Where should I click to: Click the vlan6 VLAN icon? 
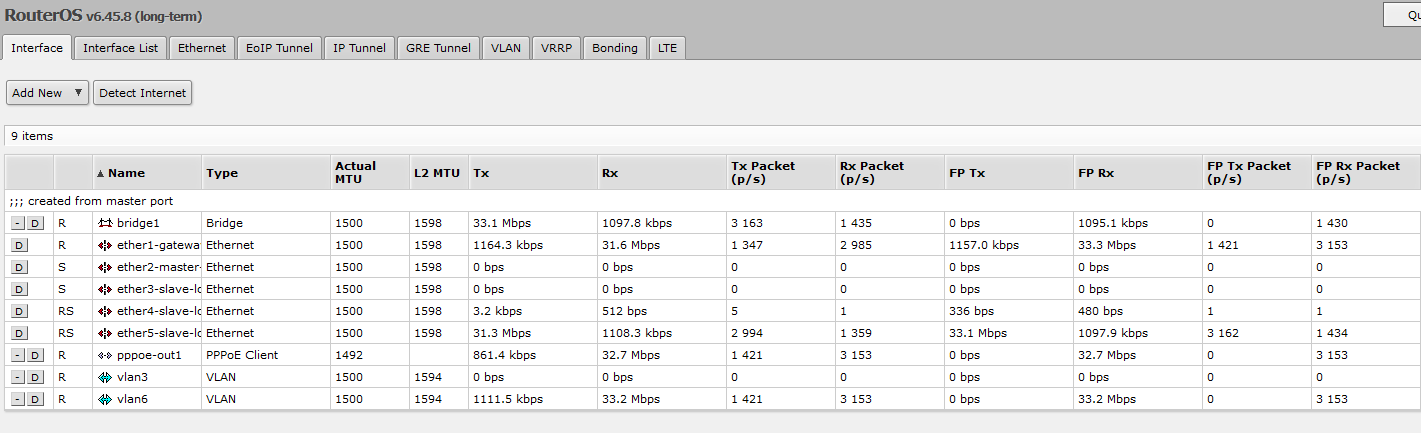(x=105, y=399)
